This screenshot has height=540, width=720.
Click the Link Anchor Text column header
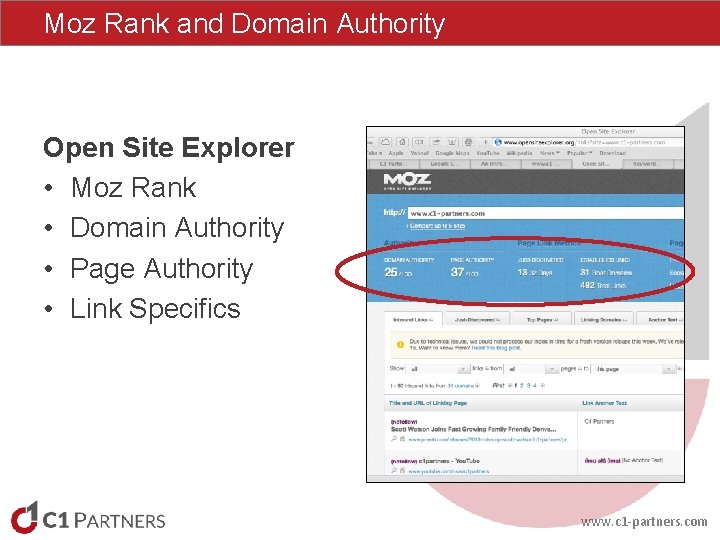pos(604,403)
